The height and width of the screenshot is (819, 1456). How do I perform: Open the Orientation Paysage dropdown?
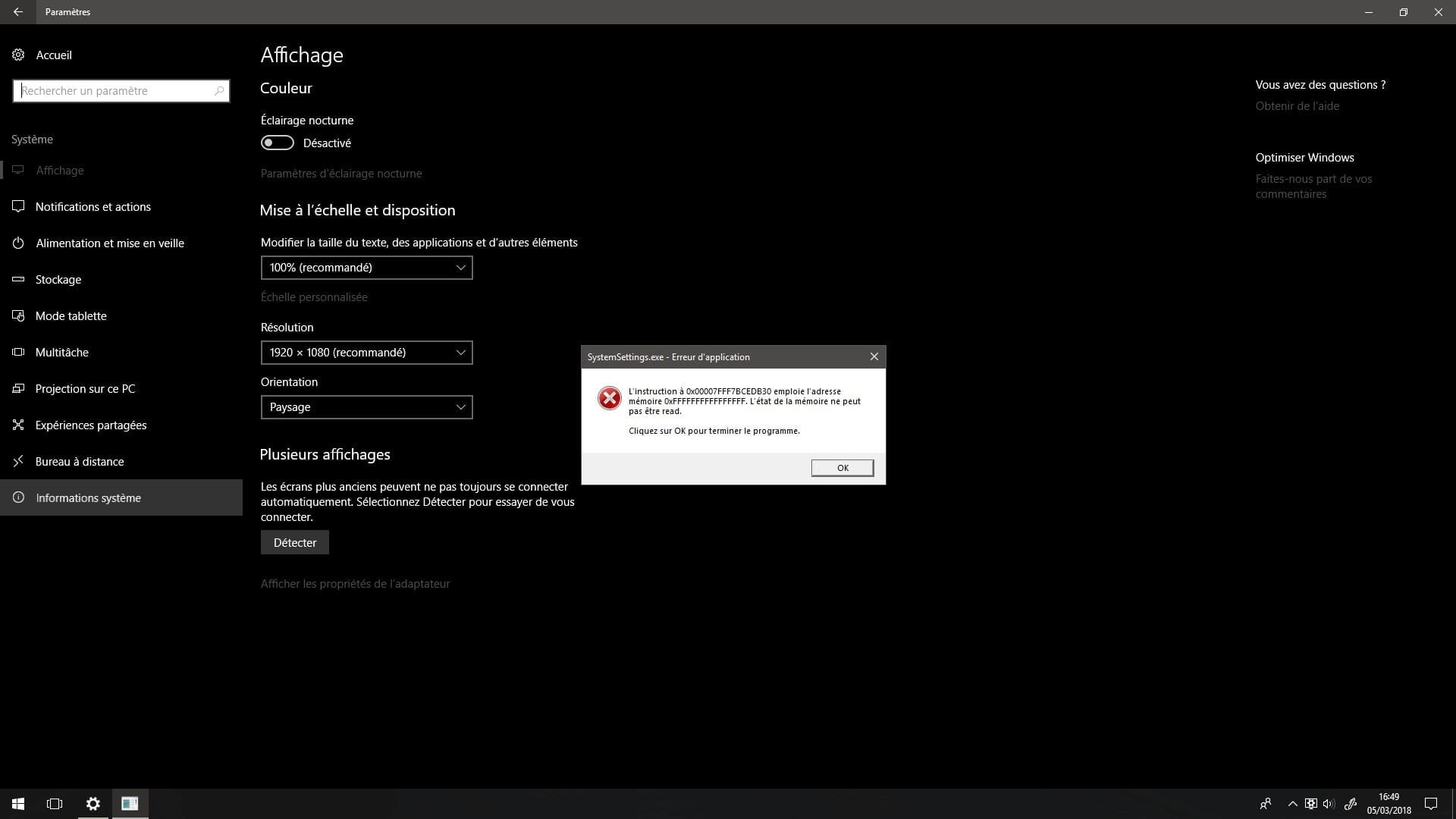coord(366,407)
